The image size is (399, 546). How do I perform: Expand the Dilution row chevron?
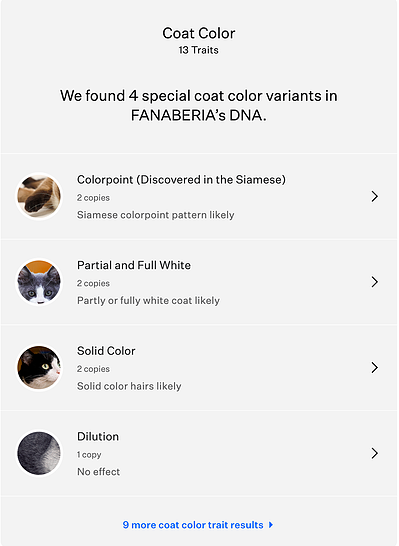click(x=375, y=453)
